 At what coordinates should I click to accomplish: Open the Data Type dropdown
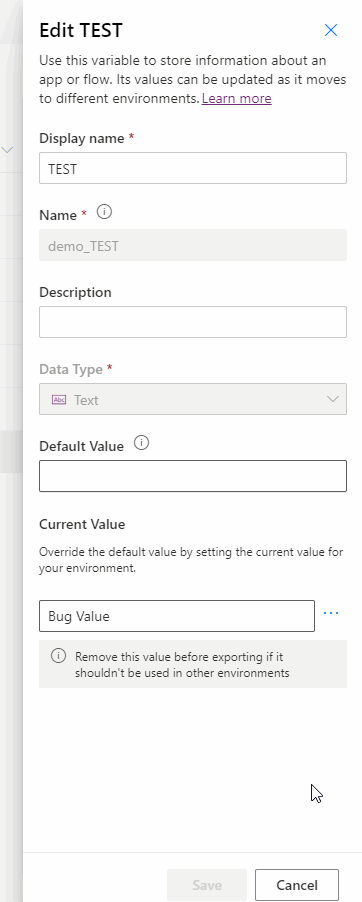[x=193, y=399]
